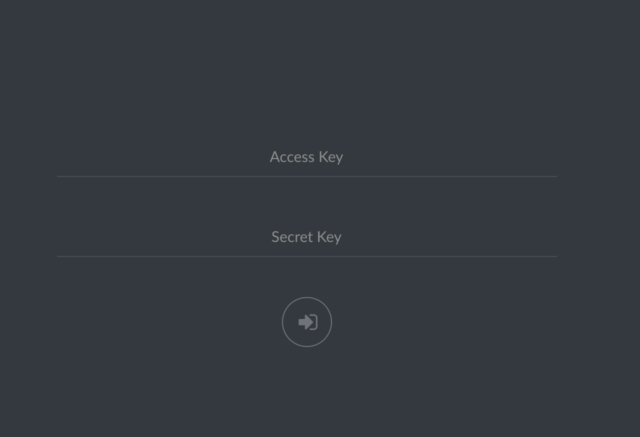
Task: Focus the Secret Key input field
Action: coord(307,237)
